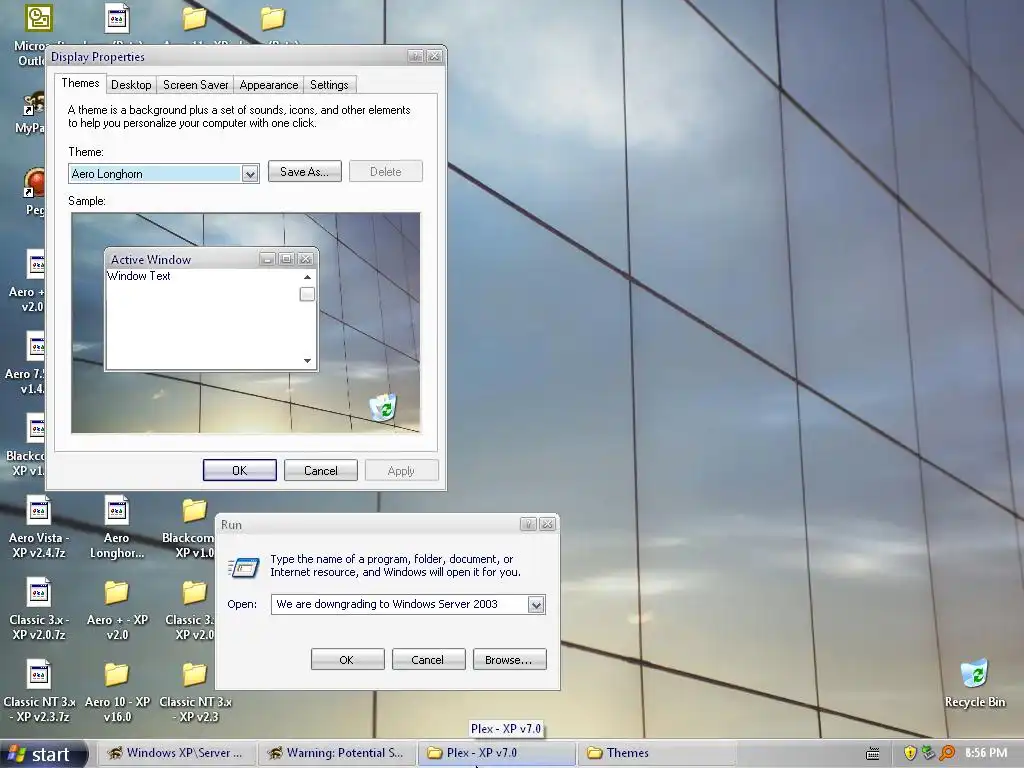The width and height of the screenshot is (1024, 768).
Task: Click the Run dialog program icon
Action: pos(244,567)
